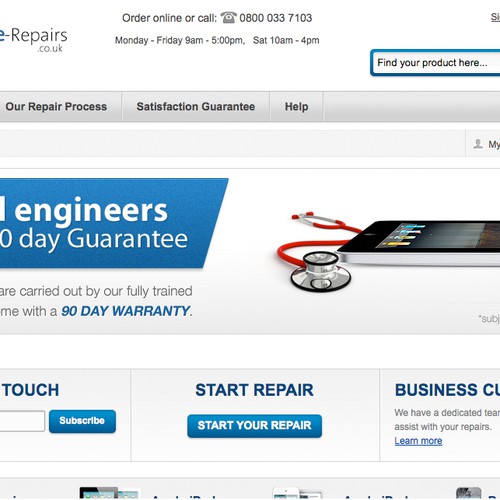The height and width of the screenshot is (500, 500).
Task: Open the Satisfaction Guarantee menu item
Action: point(196,107)
